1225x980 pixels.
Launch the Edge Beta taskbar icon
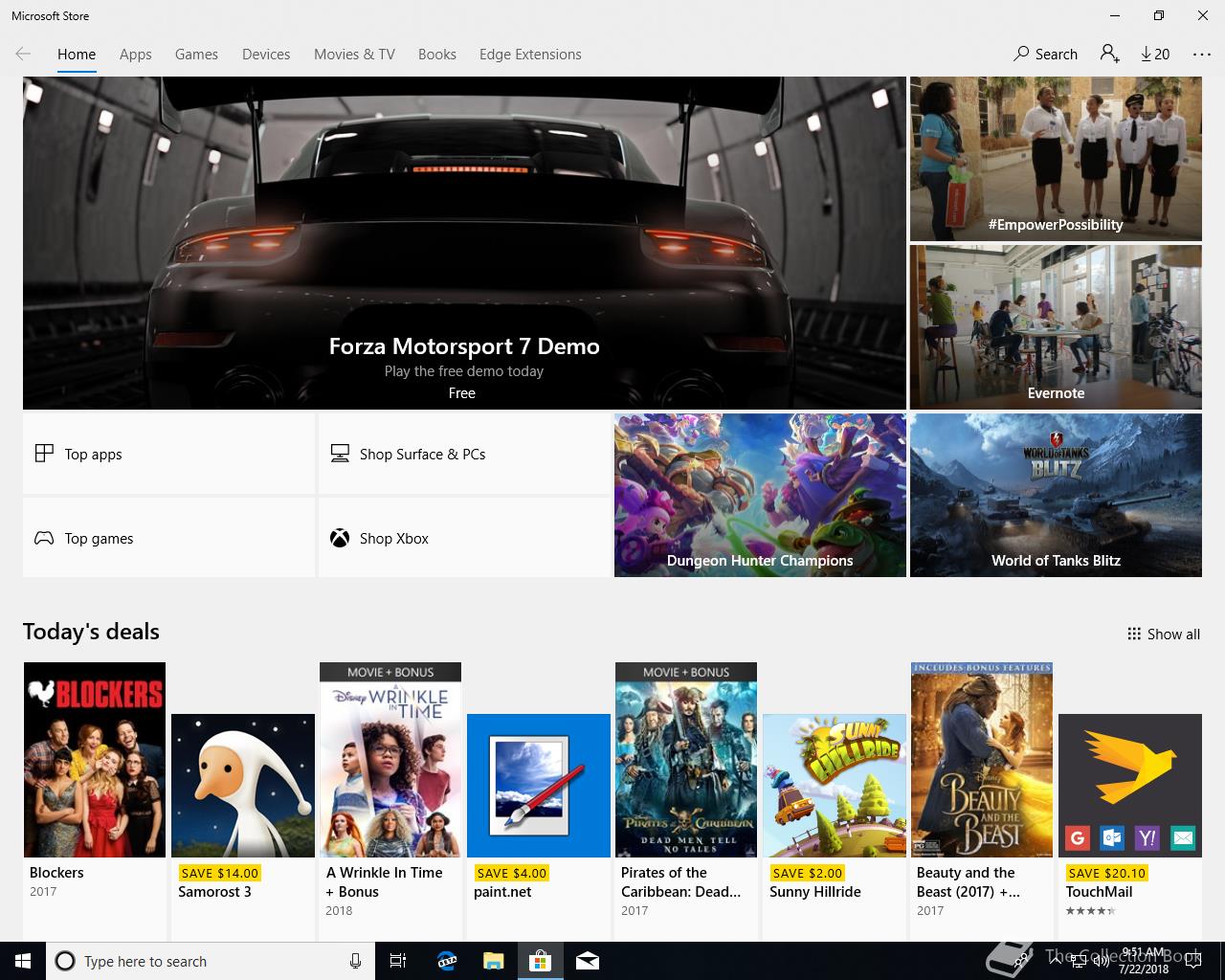click(x=446, y=961)
